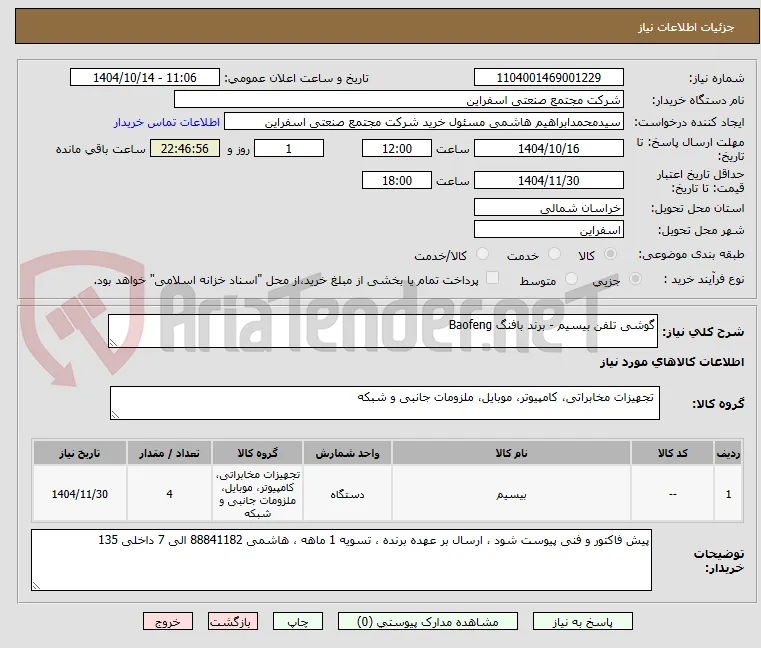Click the شماره نیاز field 1104001469001229
The width and height of the screenshot is (761, 648).
pos(548,78)
